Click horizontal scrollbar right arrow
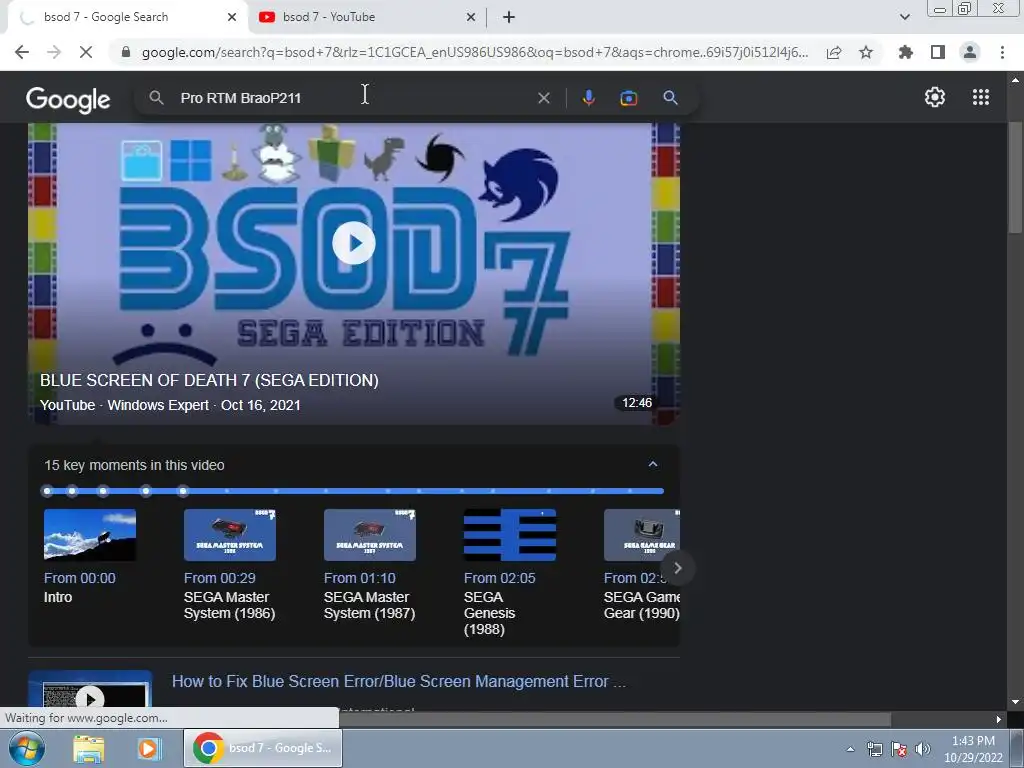 [x=999, y=719]
